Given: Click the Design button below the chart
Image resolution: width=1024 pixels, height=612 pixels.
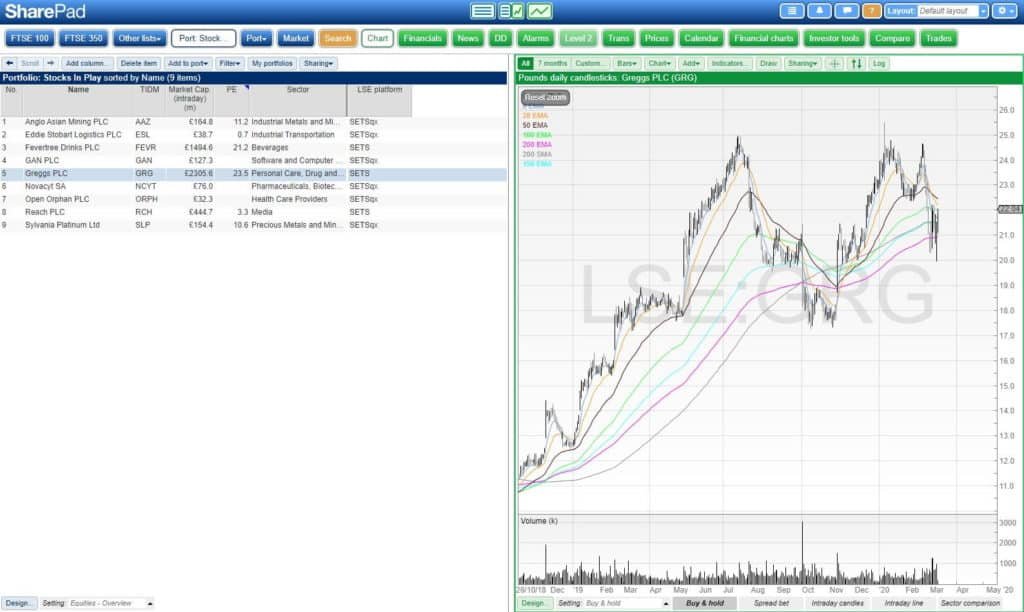Looking at the screenshot, I should point(534,604).
